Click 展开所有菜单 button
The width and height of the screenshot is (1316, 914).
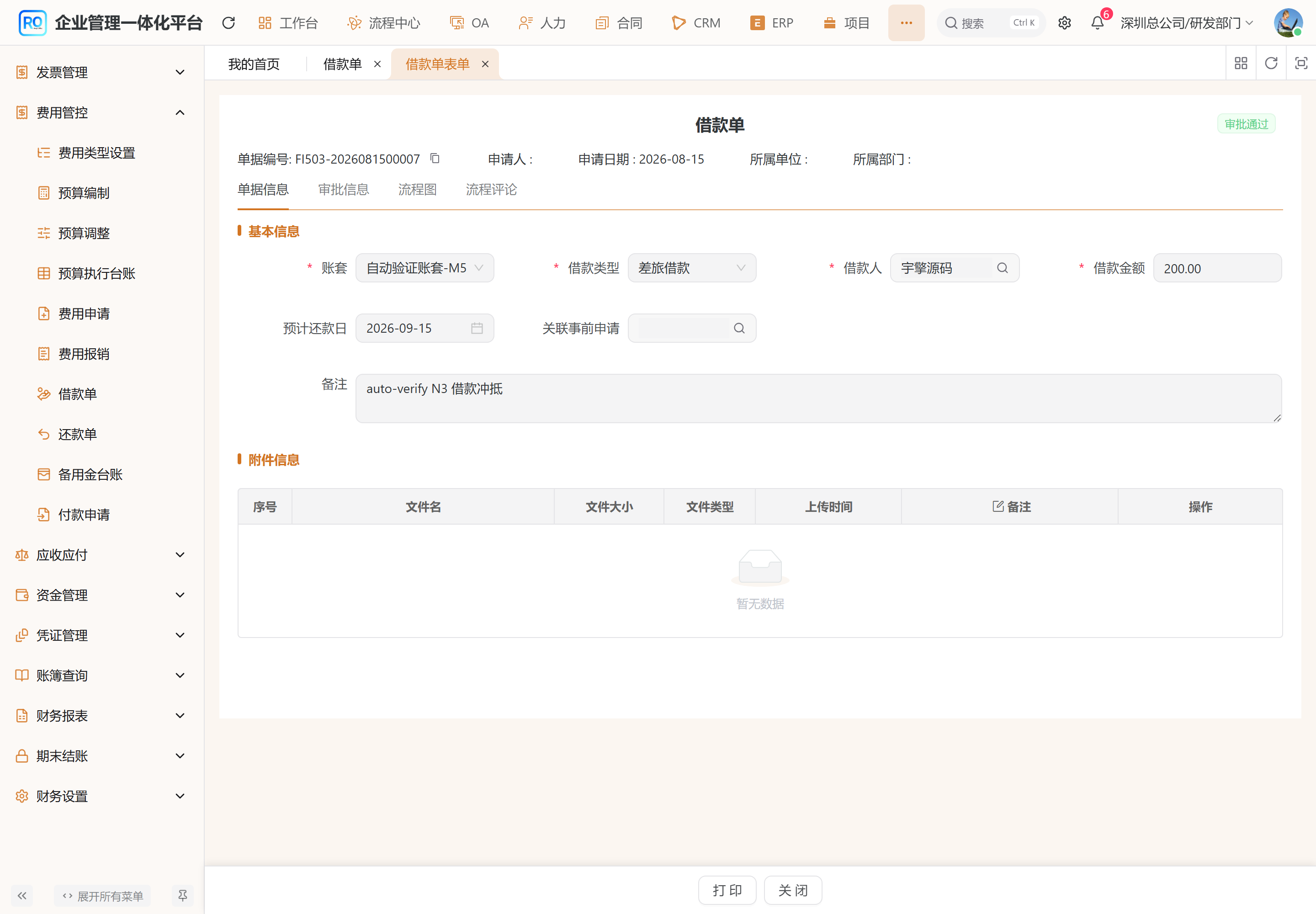click(x=102, y=896)
